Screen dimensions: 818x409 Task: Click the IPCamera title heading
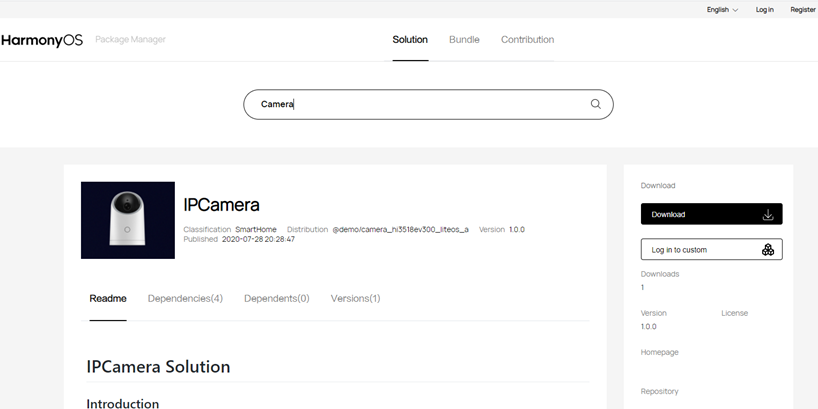(x=221, y=205)
